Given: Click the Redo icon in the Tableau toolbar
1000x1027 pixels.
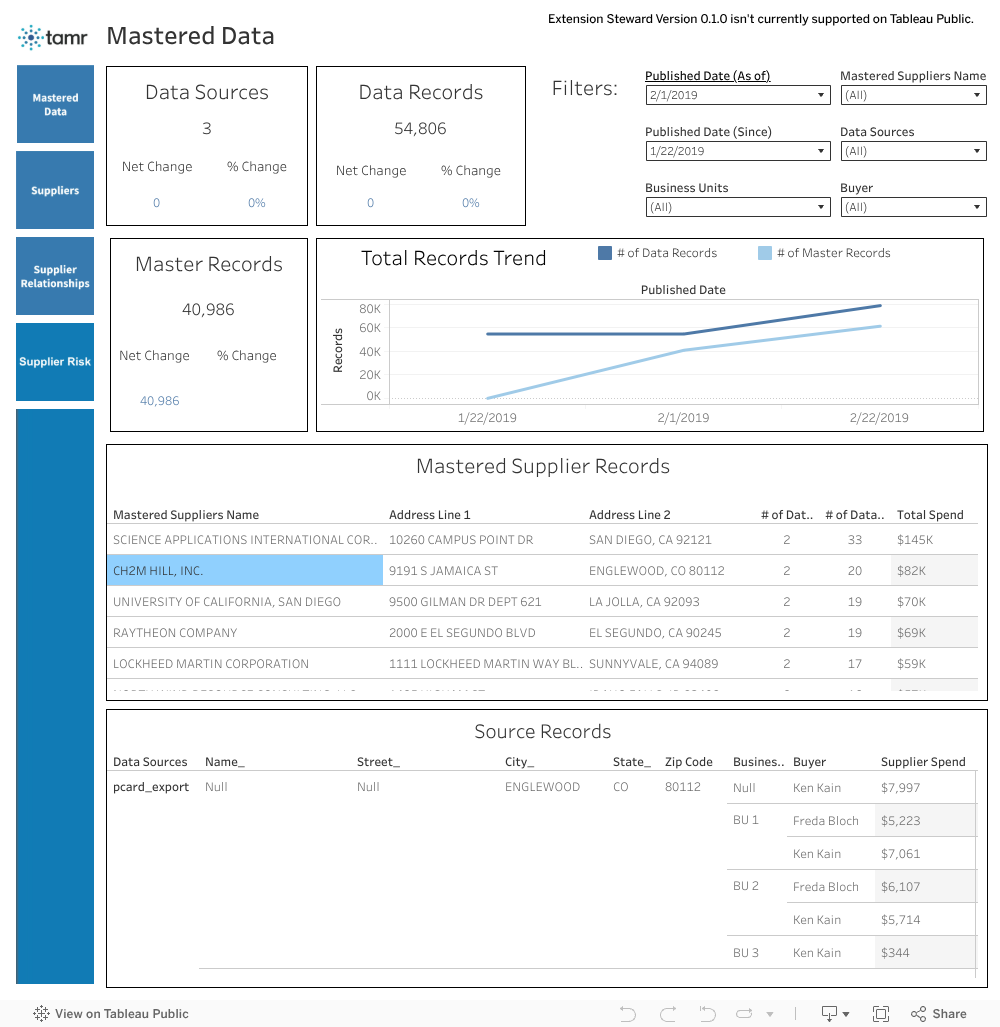Looking at the screenshot, I should [668, 1014].
